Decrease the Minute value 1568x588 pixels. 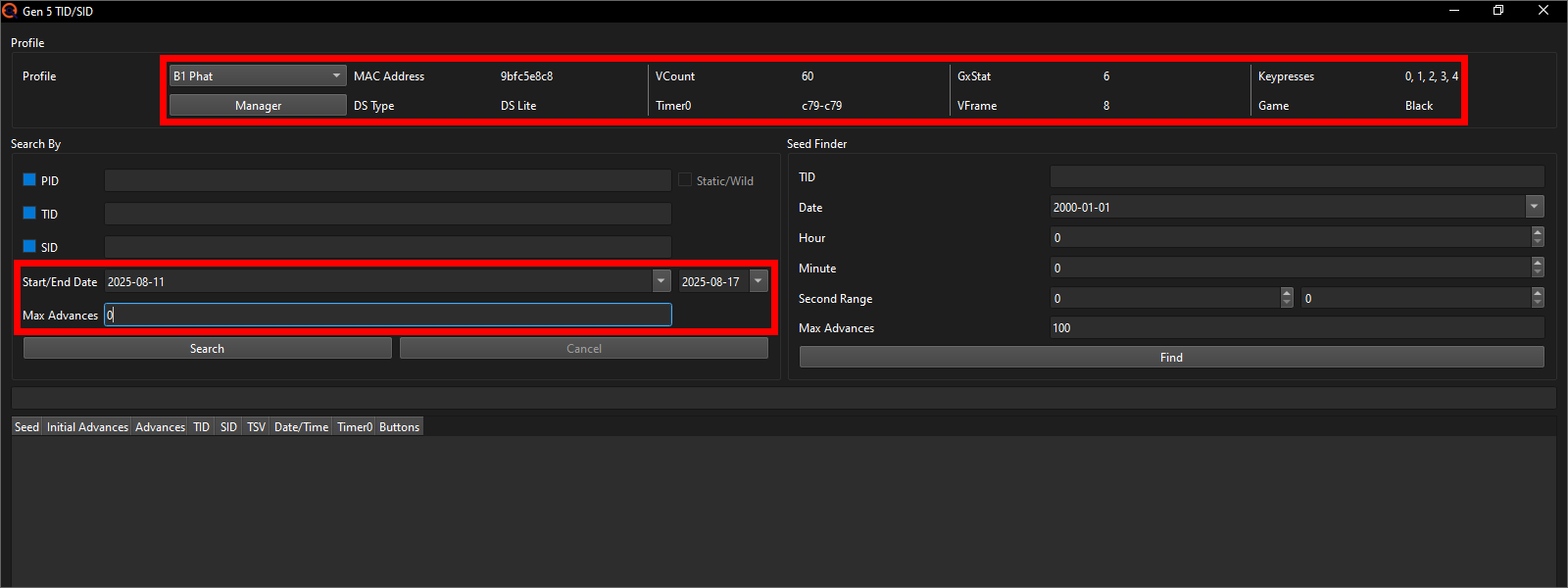(1538, 272)
